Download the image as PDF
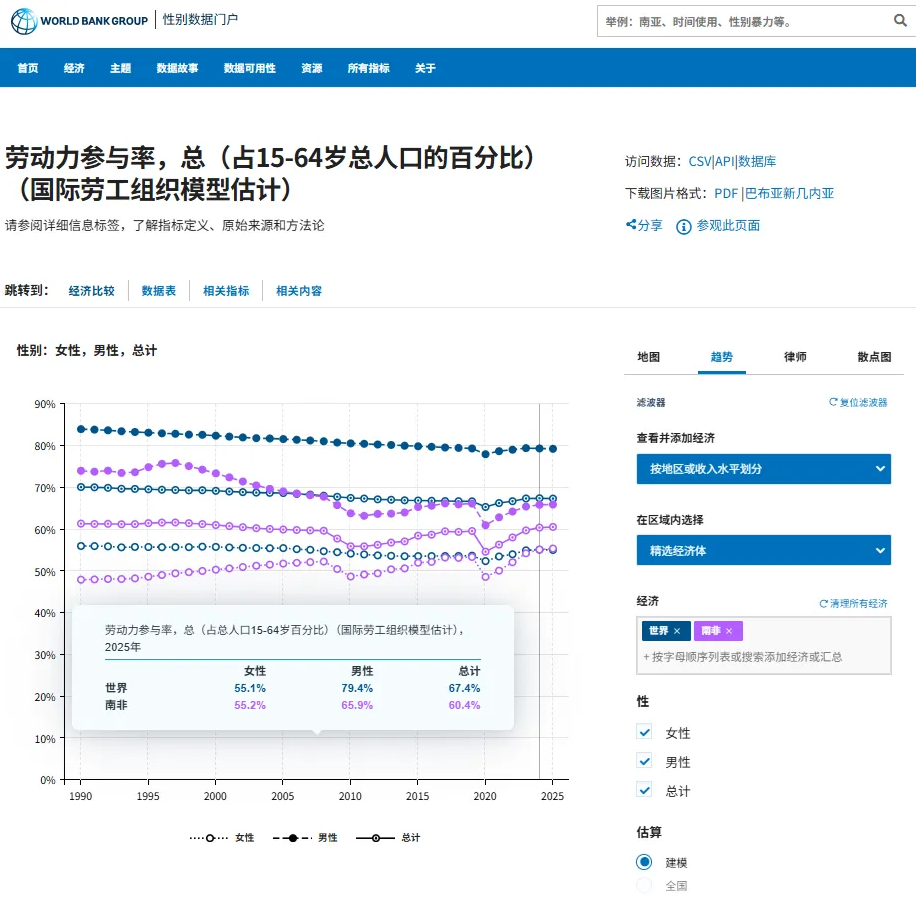Viewport: 916px width, 898px height. click(726, 193)
